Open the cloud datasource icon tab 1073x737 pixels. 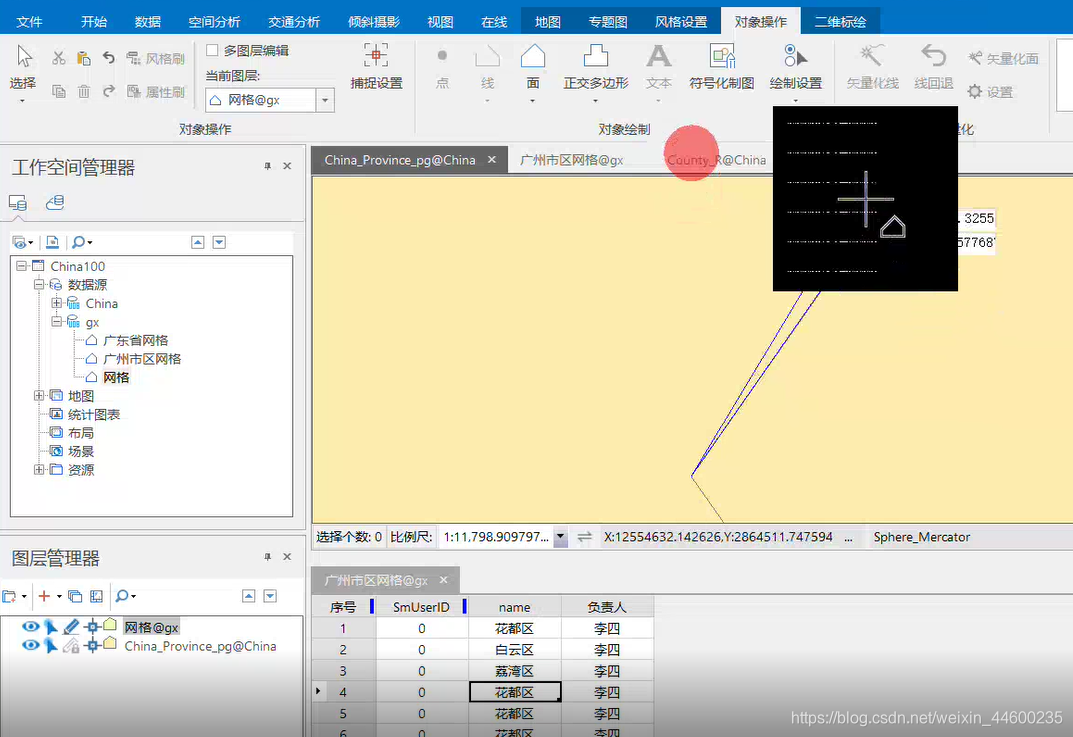pyautogui.click(x=55, y=203)
